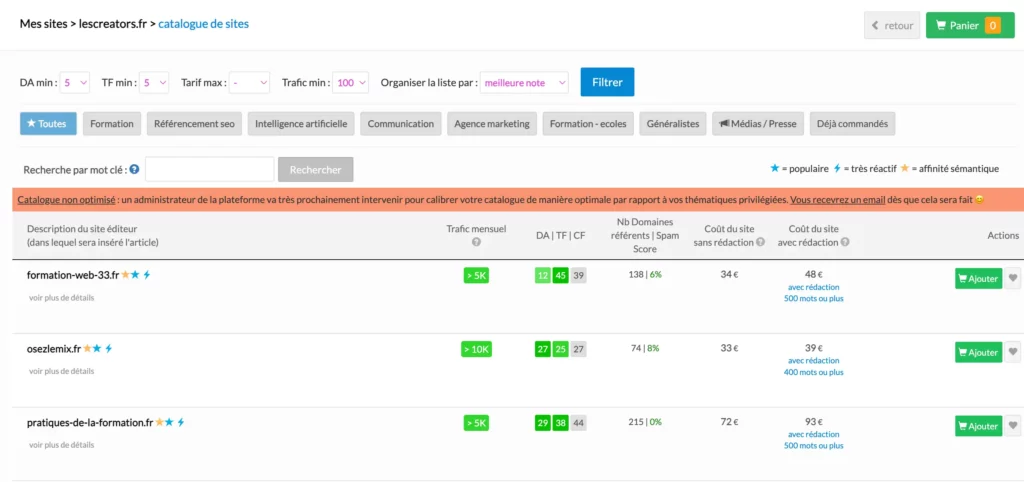1024x482 pixels.
Task: Select the Référencement seo category
Action: coord(194,123)
